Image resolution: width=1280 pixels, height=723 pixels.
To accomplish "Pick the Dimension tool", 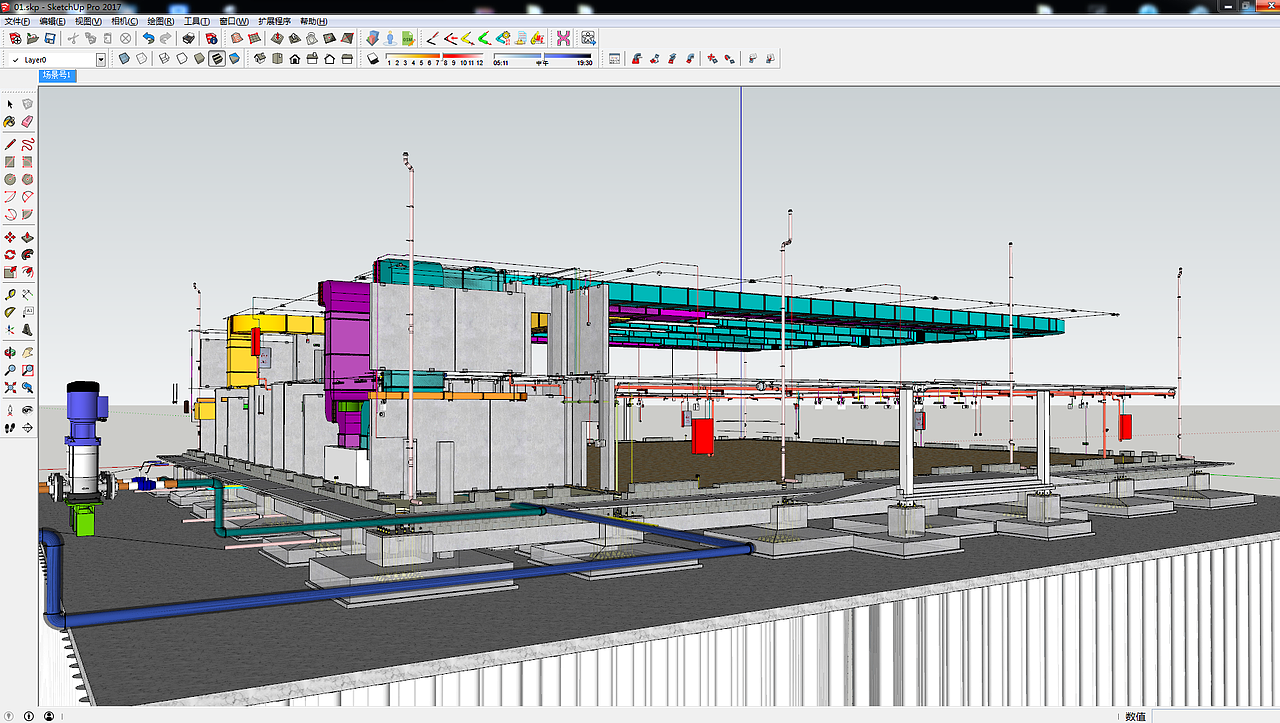I will 28,295.
